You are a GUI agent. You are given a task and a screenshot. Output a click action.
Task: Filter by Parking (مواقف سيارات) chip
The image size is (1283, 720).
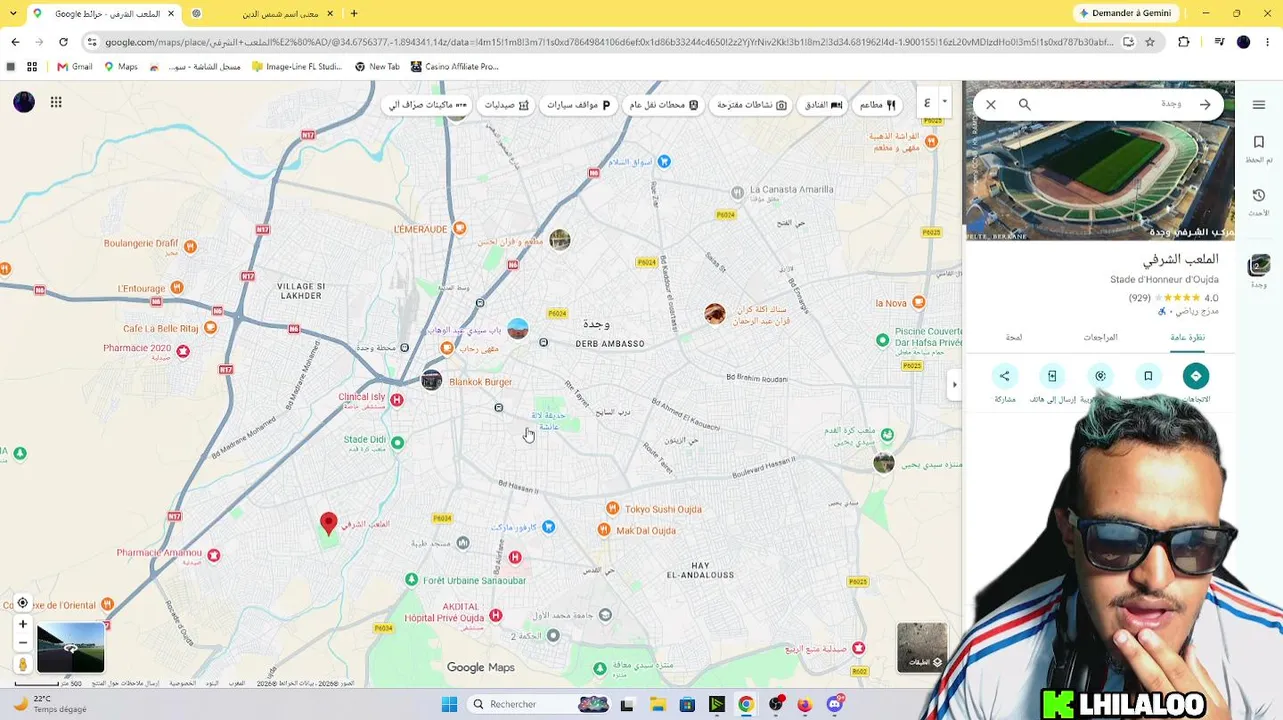tap(578, 105)
